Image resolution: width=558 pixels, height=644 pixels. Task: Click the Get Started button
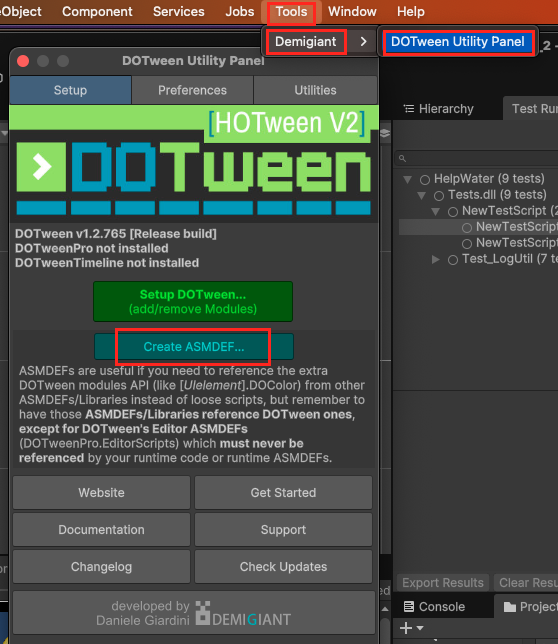click(x=283, y=492)
